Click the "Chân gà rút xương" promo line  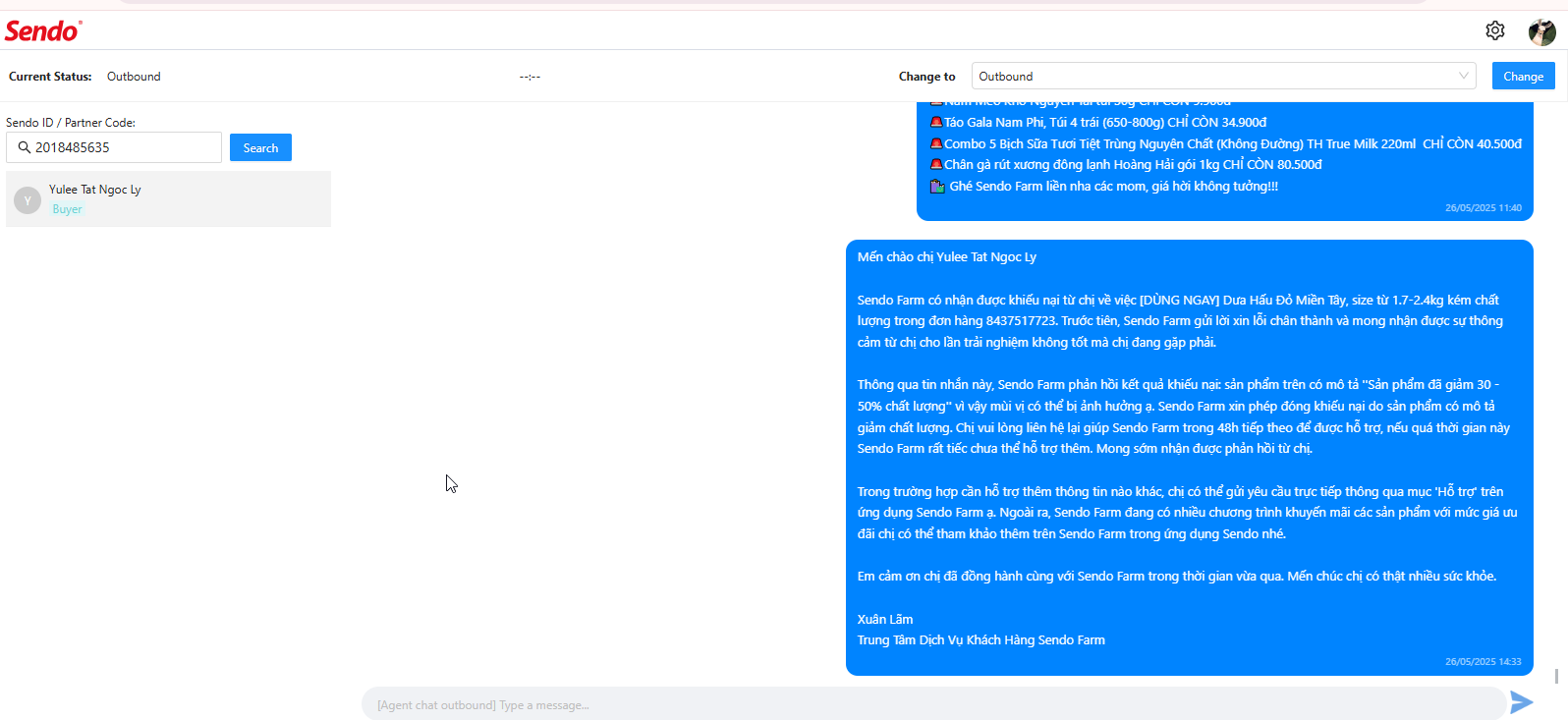pos(1126,164)
